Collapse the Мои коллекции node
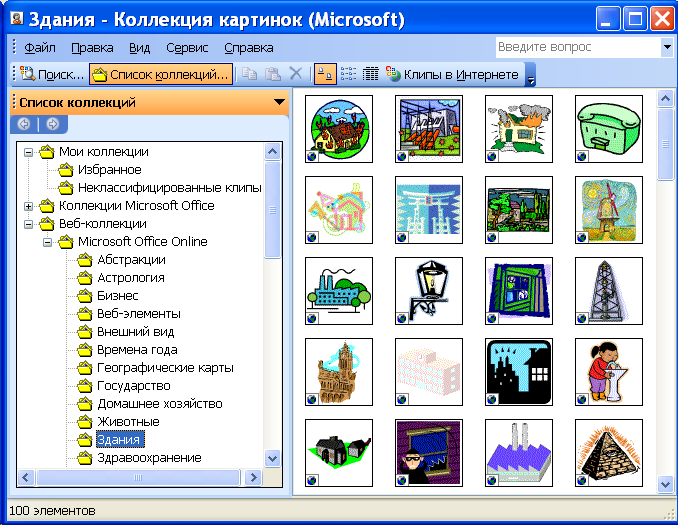Image resolution: width=678 pixels, height=525 pixels. [x=28, y=152]
